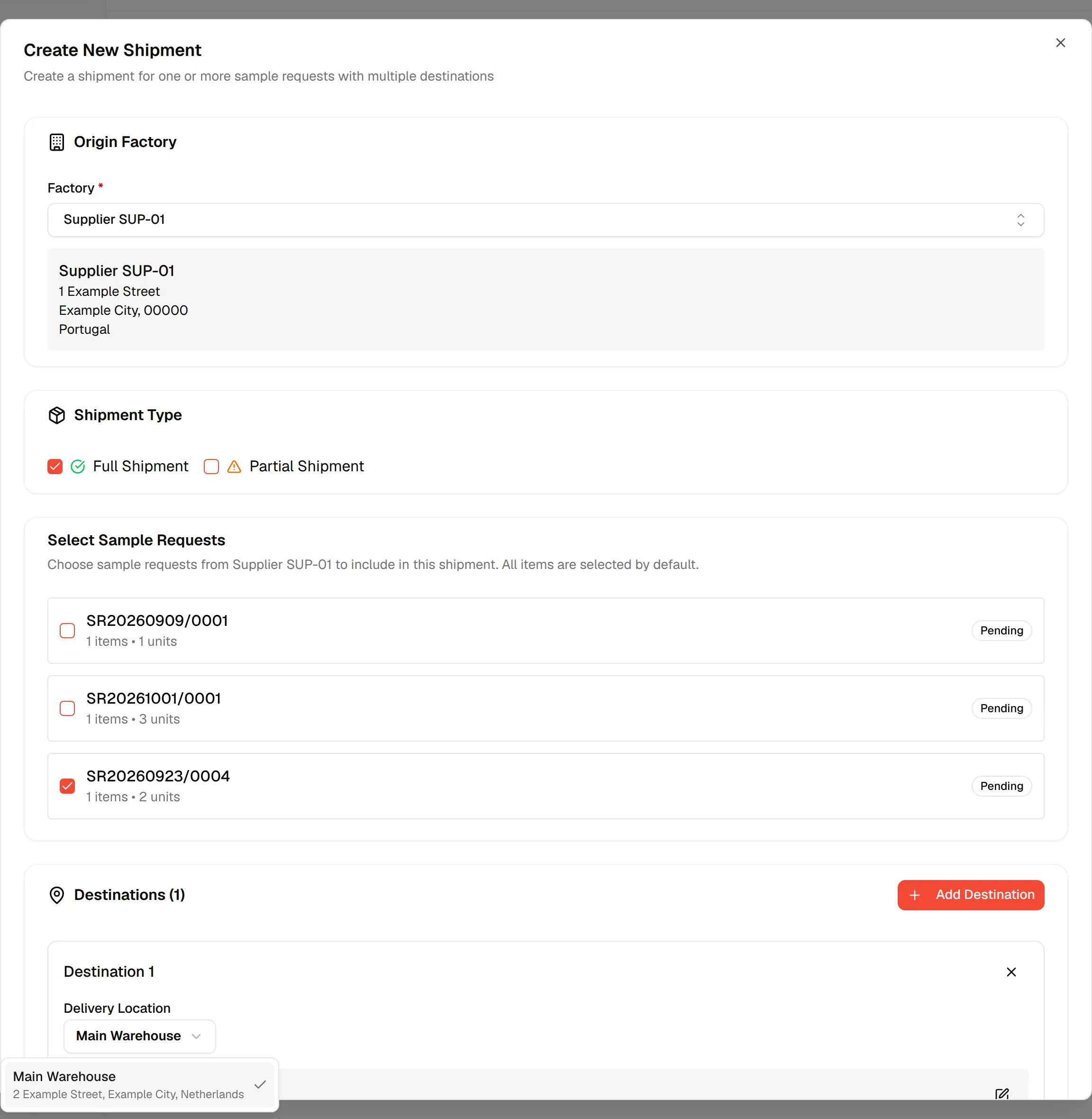Deselect sample request SR20260923/0004 checkbox

(x=67, y=786)
